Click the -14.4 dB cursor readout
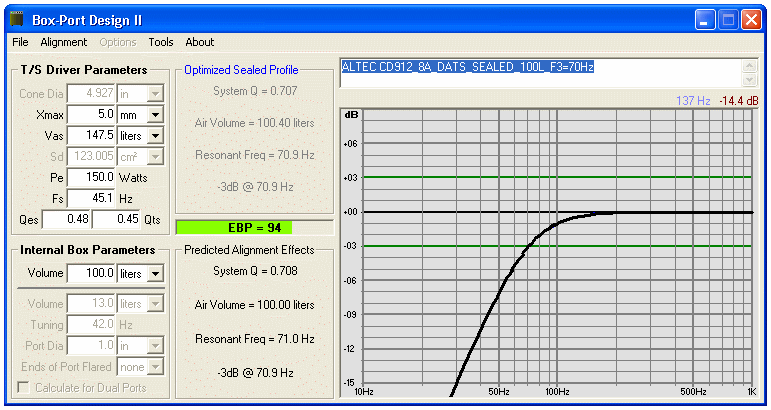 click(x=739, y=101)
